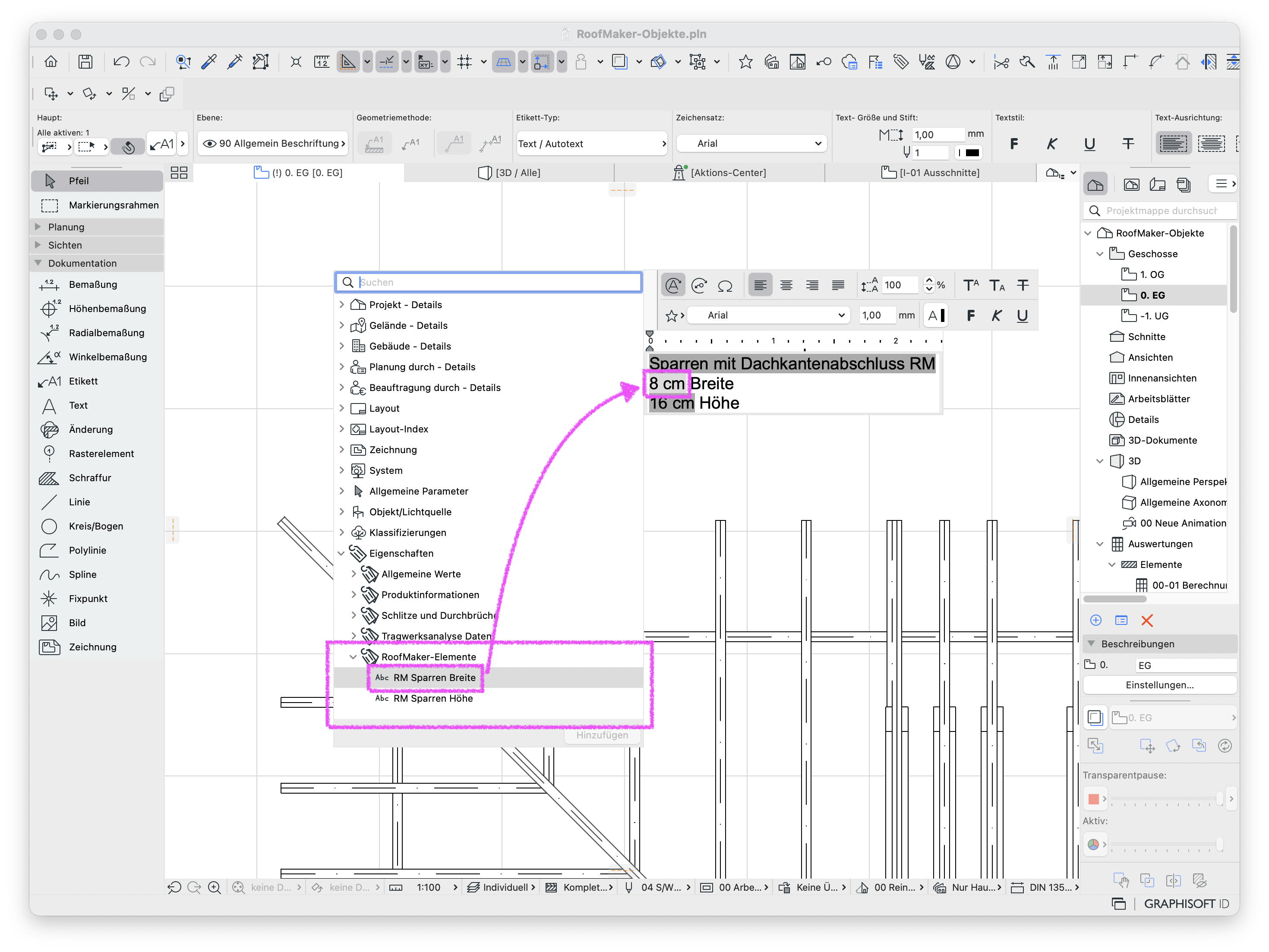The width and height of the screenshot is (1269, 952).
Task: Select the Fixpunkt tool
Action: (x=97, y=598)
